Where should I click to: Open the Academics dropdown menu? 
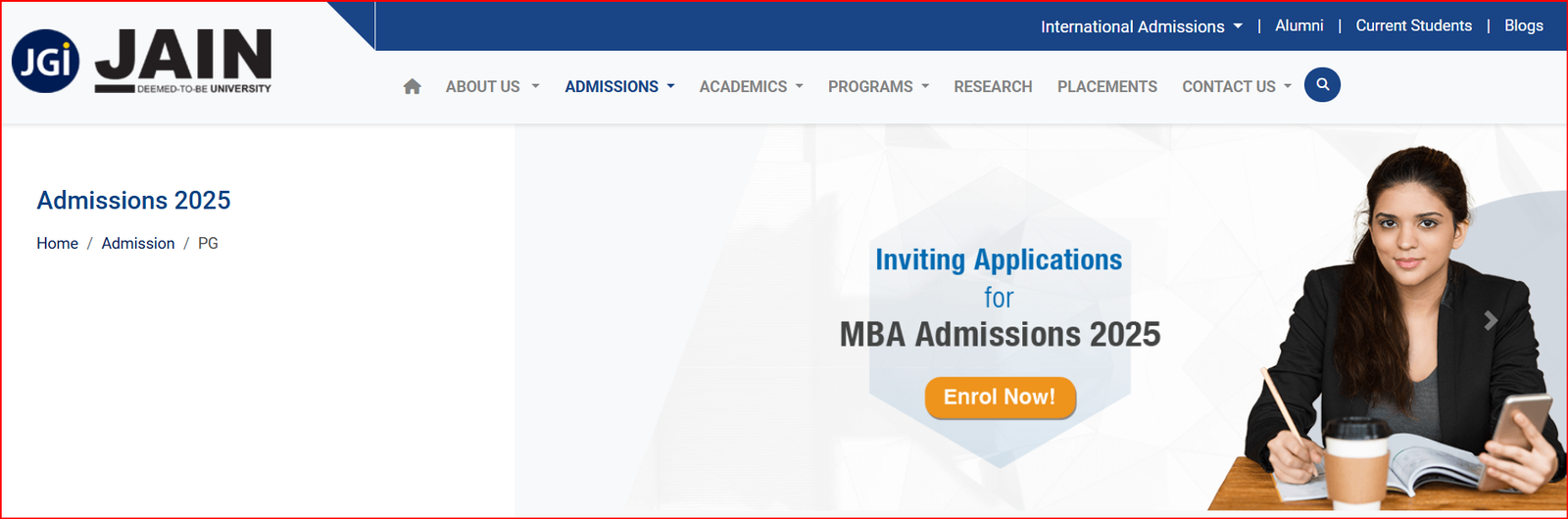pos(751,86)
